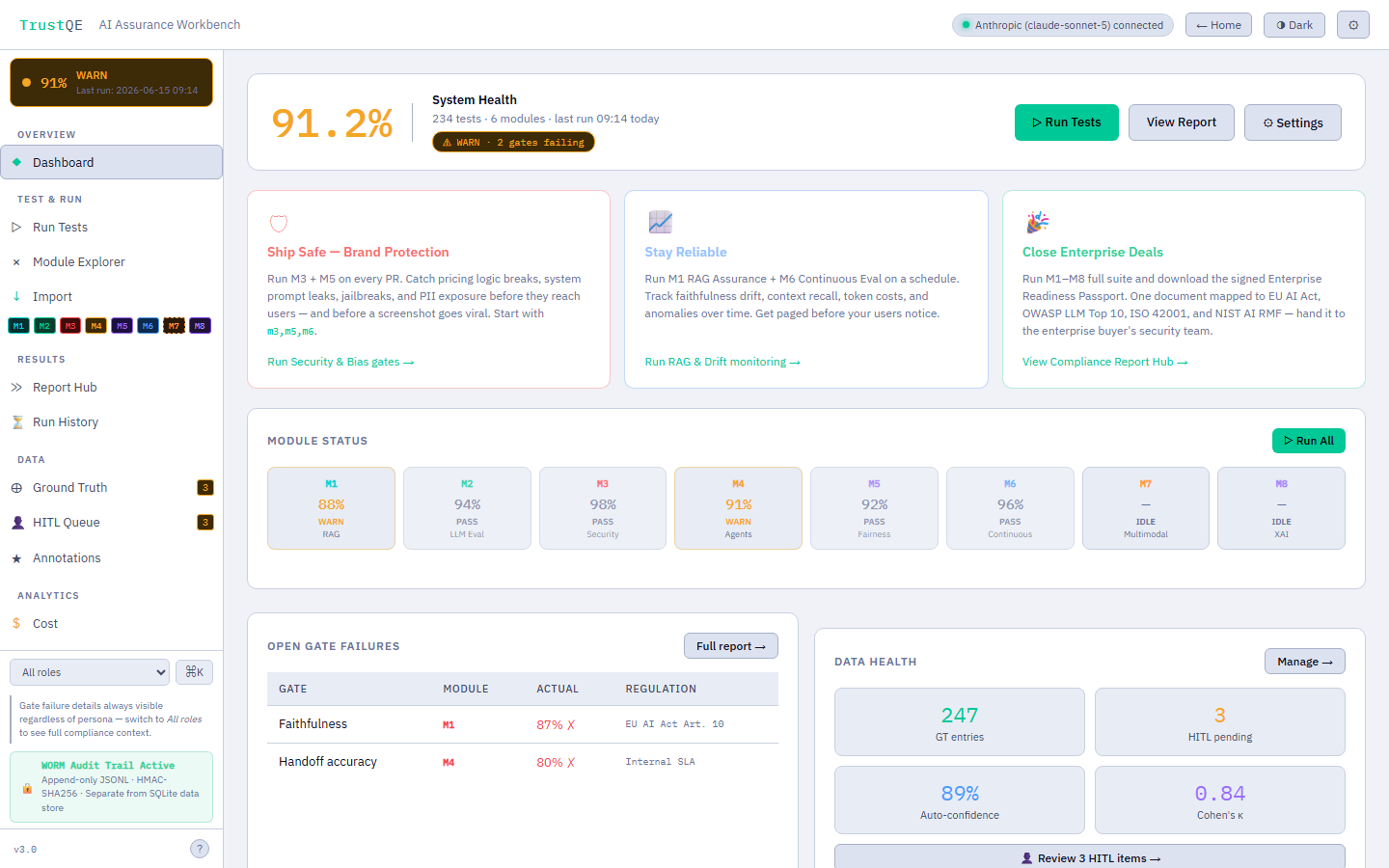
Task: Select the M2 module chip in sidebar
Action: 44,326
